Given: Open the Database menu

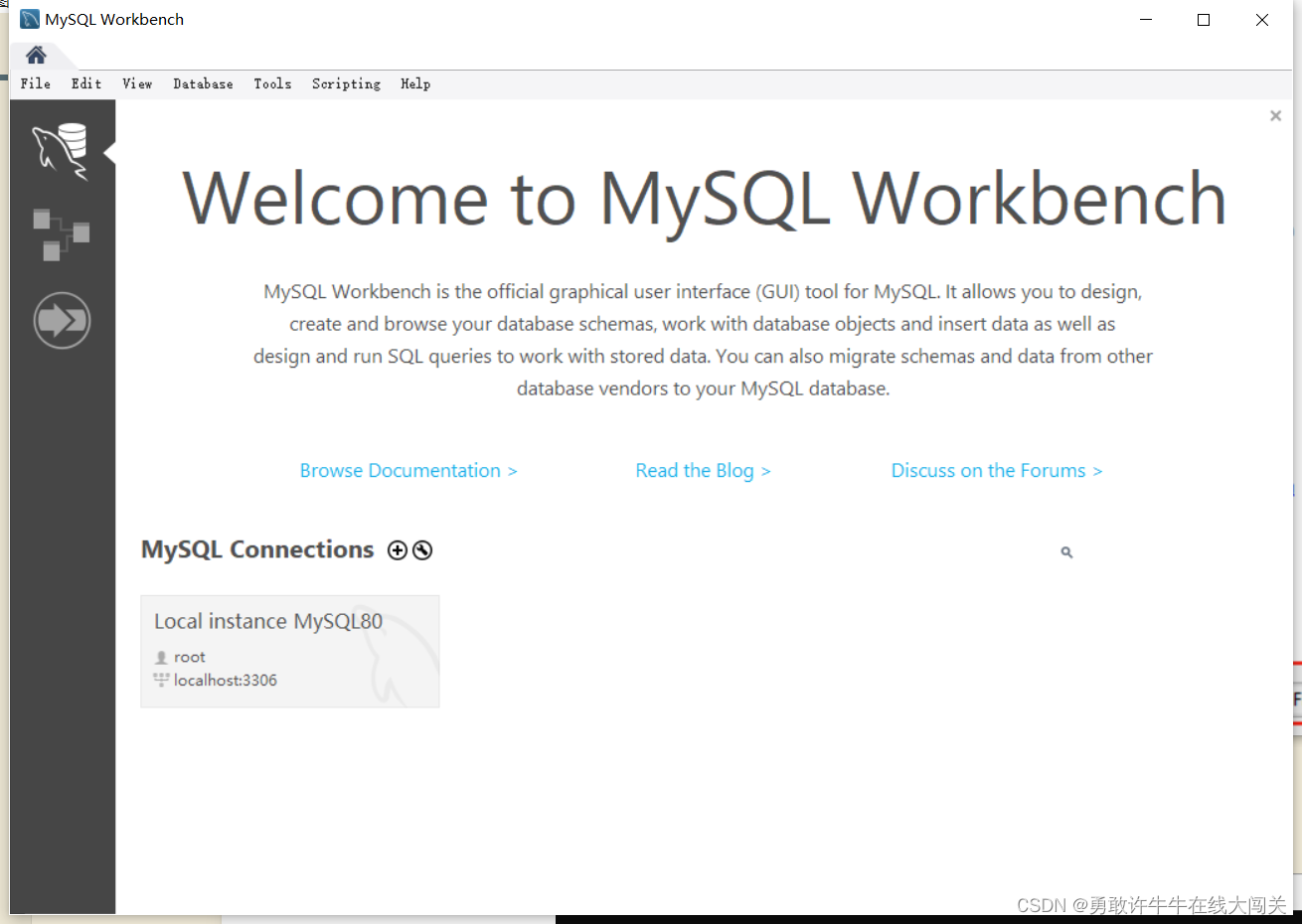Looking at the screenshot, I should click(x=203, y=84).
